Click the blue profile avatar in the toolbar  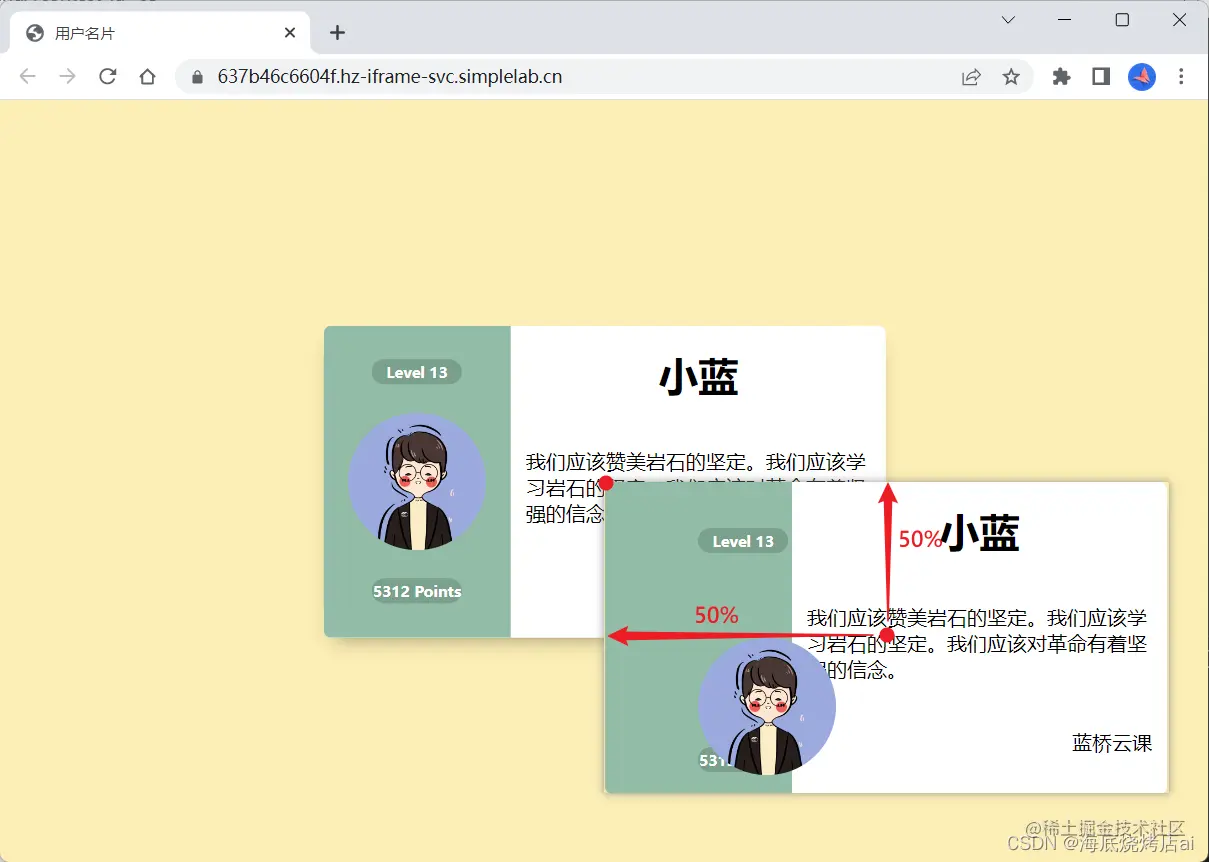pos(1141,76)
